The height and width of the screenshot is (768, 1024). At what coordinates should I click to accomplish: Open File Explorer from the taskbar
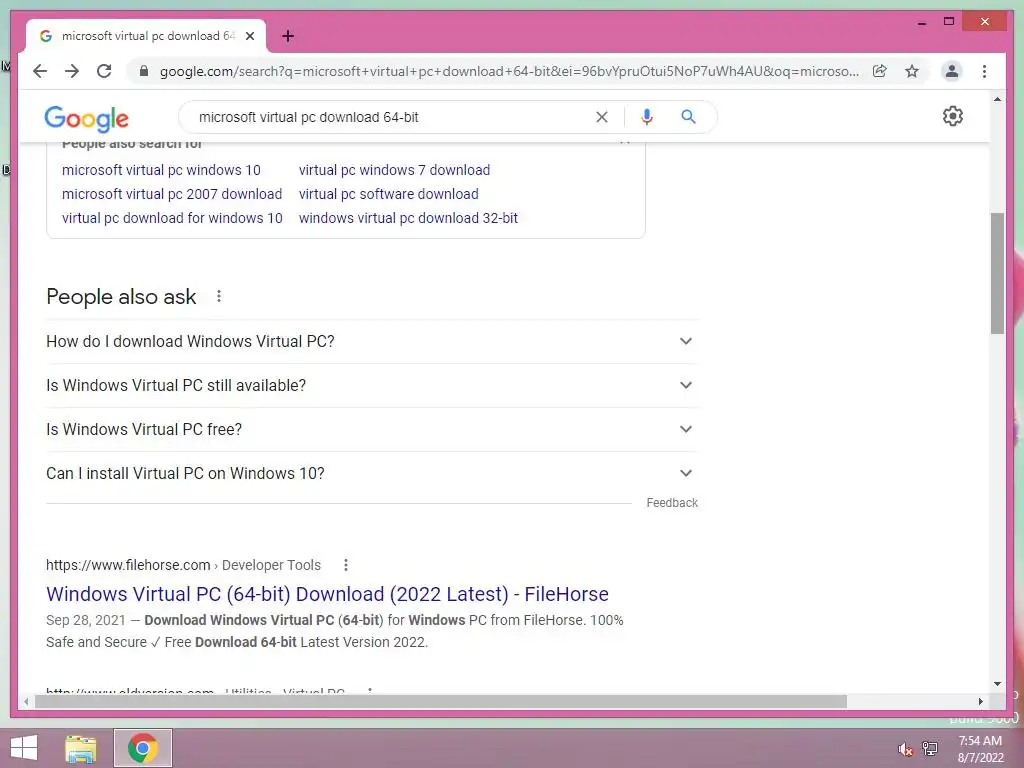click(81, 748)
